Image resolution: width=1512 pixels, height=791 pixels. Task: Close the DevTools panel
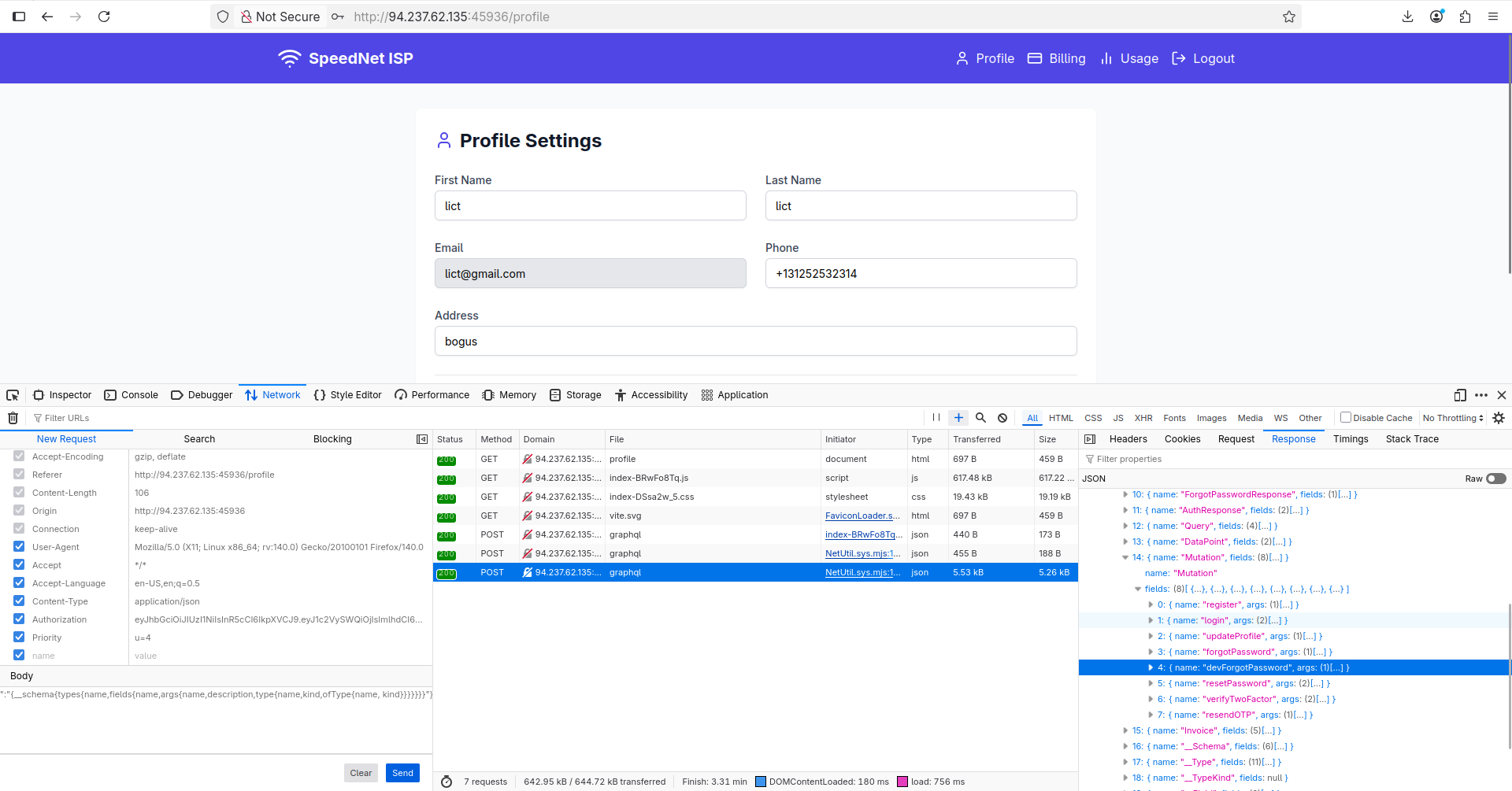coord(1502,395)
